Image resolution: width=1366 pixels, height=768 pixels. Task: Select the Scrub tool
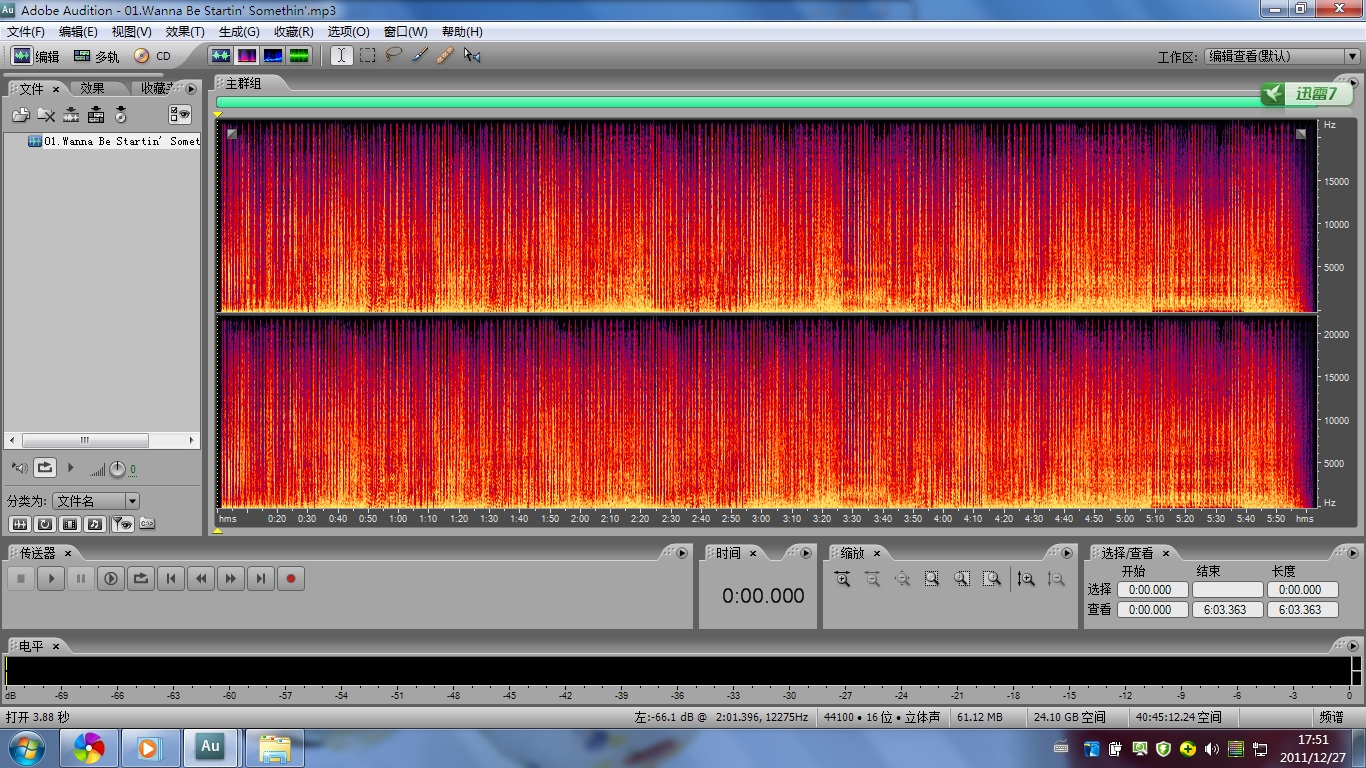(x=472, y=56)
